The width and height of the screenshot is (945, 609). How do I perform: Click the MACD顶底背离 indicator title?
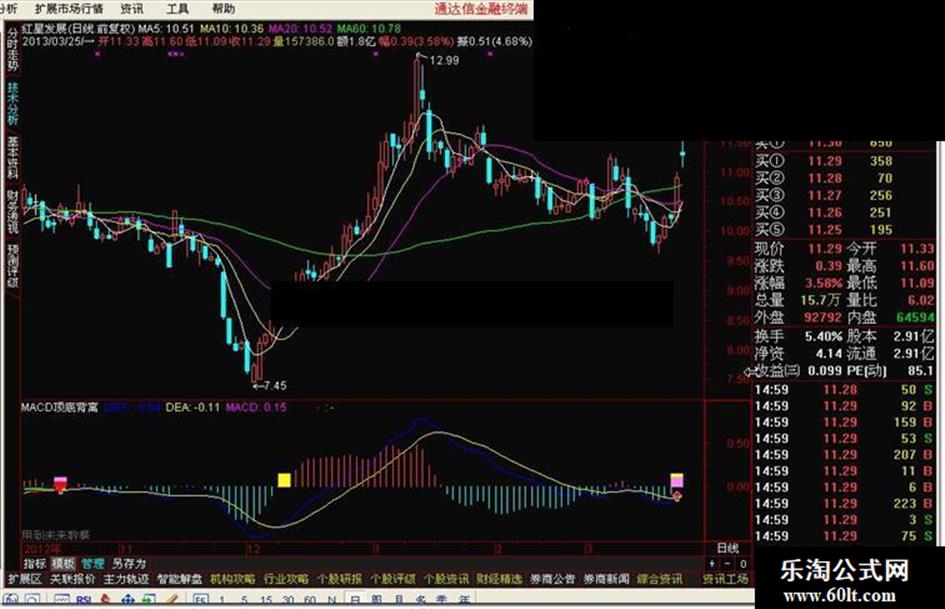[60, 408]
